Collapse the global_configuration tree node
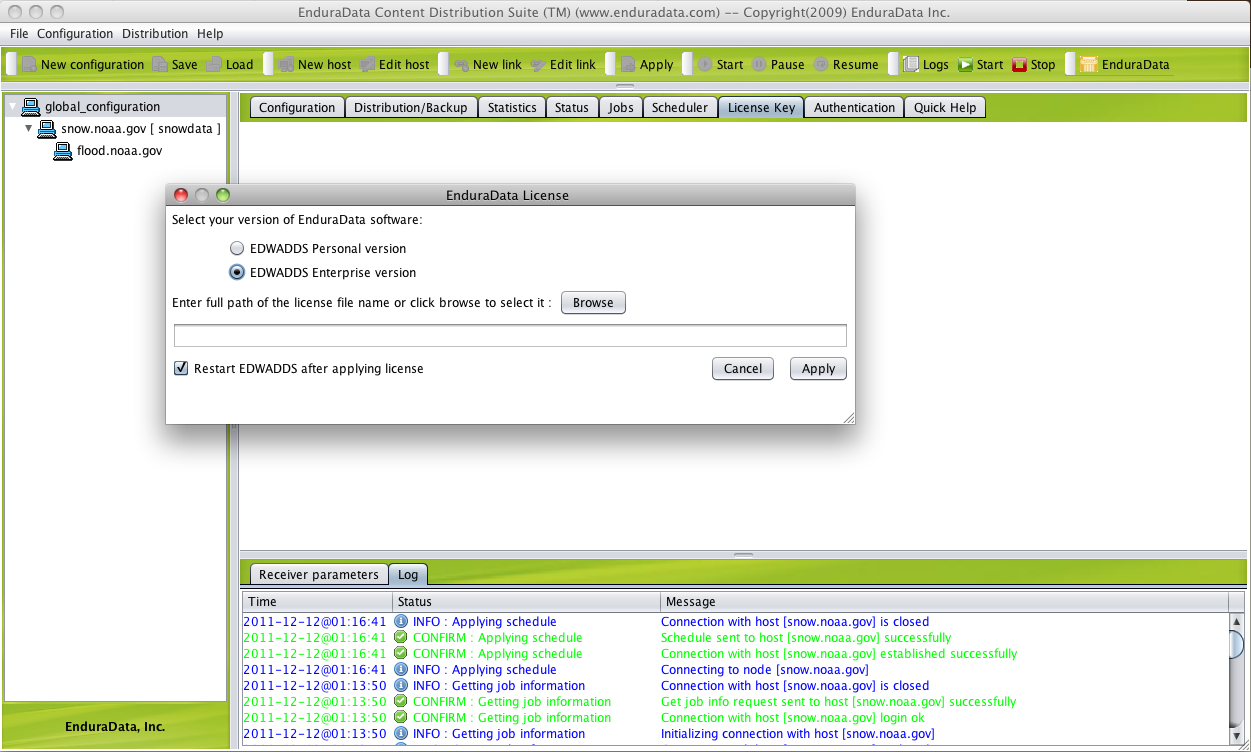Viewport: 1251px width, 752px height. pyautogui.click(x=12, y=106)
